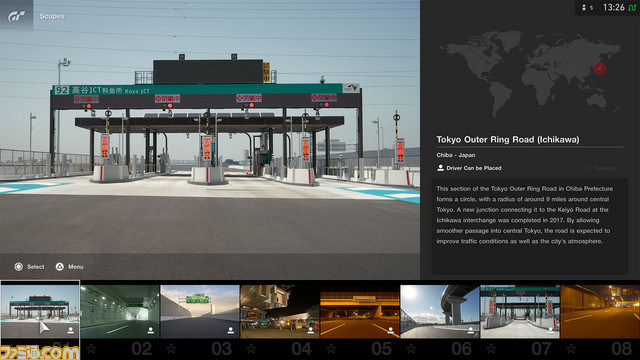Viewport: 640px width, 360px height.
Task: Click the number 06 below thumbnails
Action: tap(462, 349)
